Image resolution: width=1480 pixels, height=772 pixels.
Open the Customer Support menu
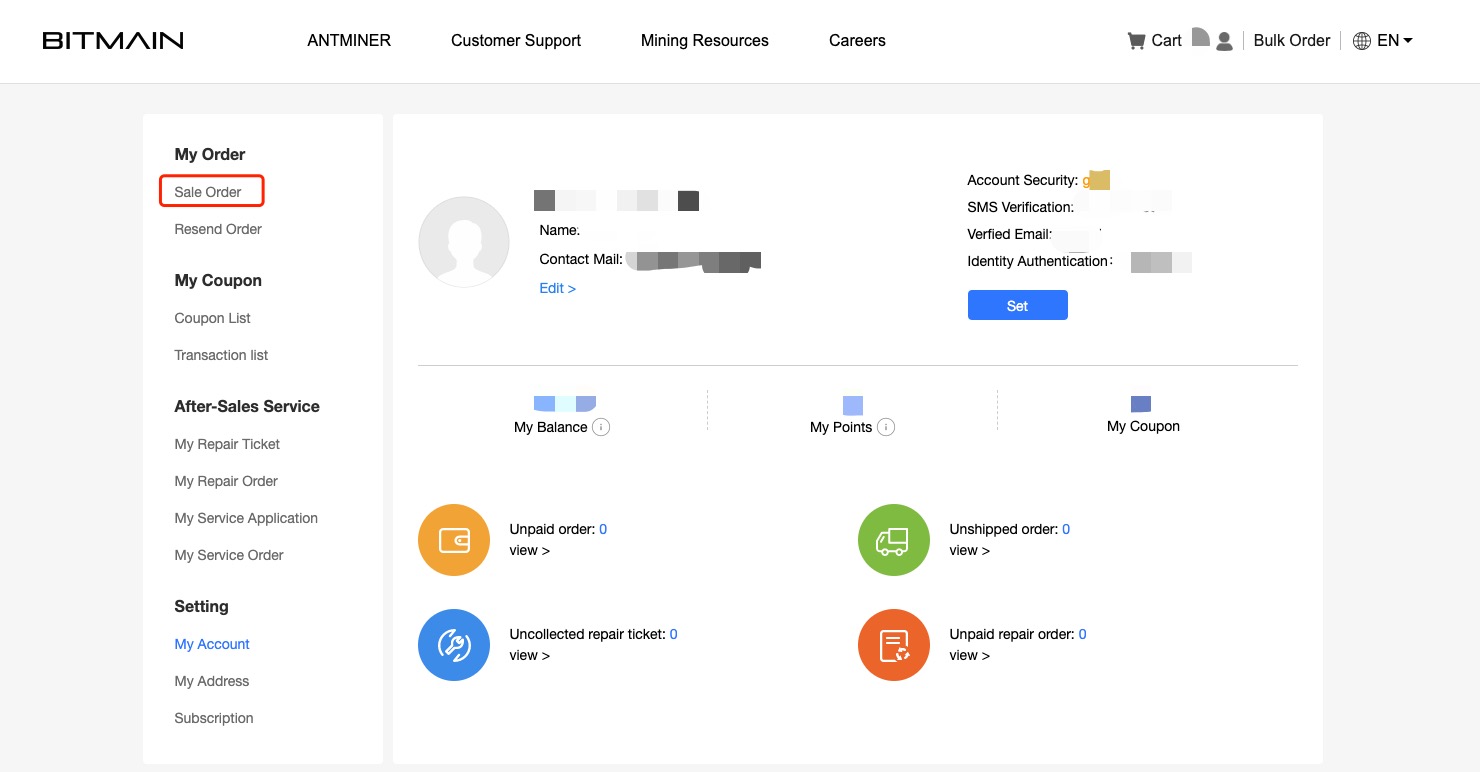(x=516, y=41)
